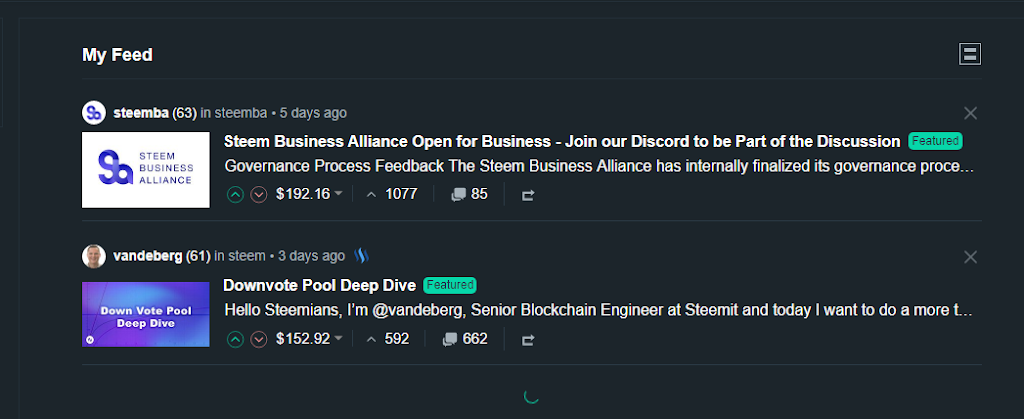Viewport: 1024px width, 419px height.
Task: Show the 592 voters list
Action: click(x=388, y=339)
